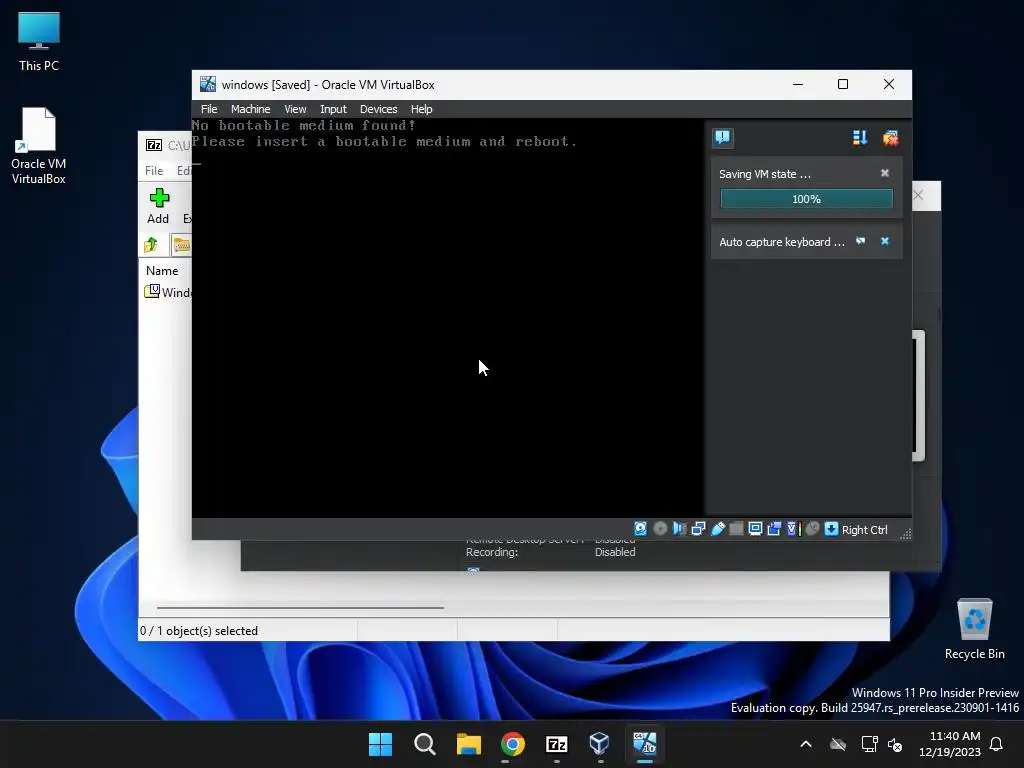Image resolution: width=1024 pixels, height=768 pixels.
Task: Toggle the notification center speech-bubble icon
Action: 723,138
